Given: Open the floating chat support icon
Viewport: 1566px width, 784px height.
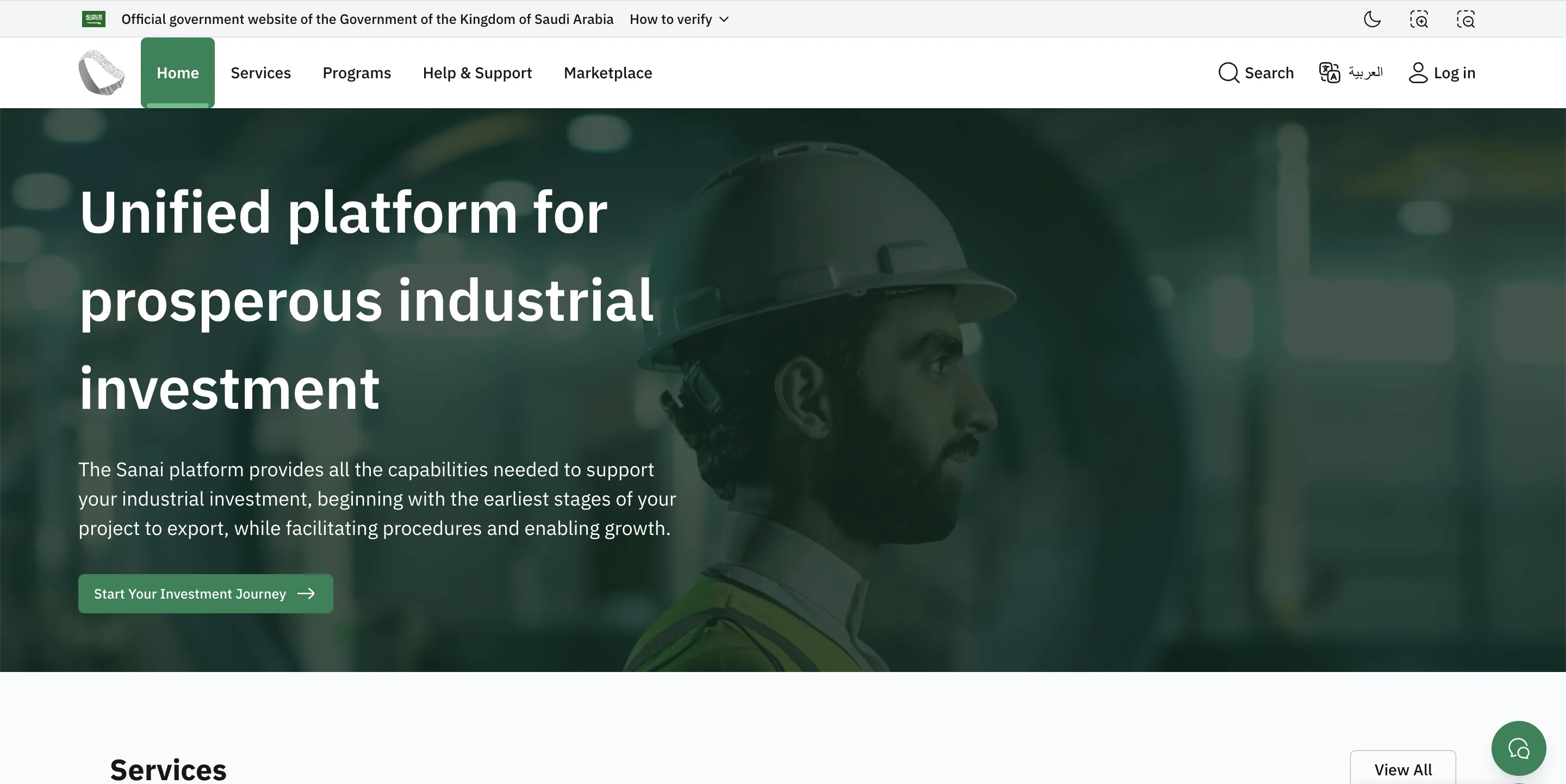Looking at the screenshot, I should pyautogui.click(x=1519, y=748).
